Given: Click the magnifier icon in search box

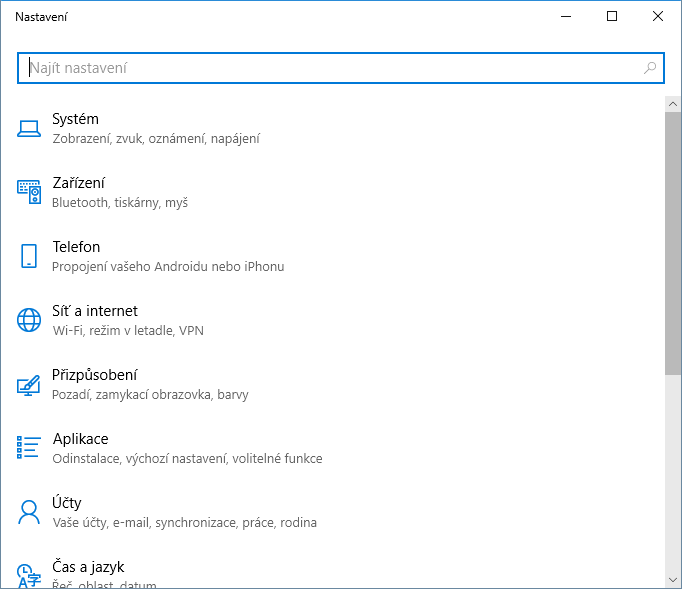Looking at the screenshot, I should point(650,68).
